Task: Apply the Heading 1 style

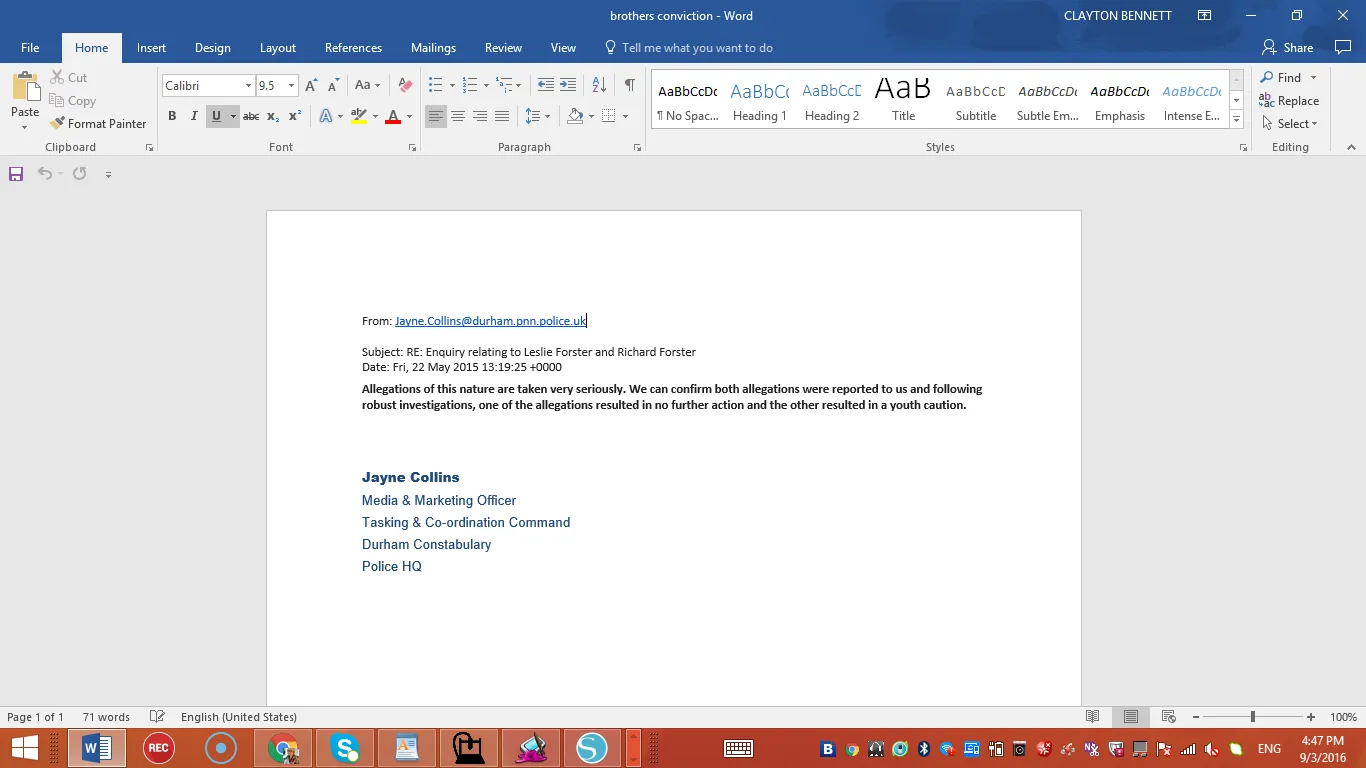Action: [760, 101]
